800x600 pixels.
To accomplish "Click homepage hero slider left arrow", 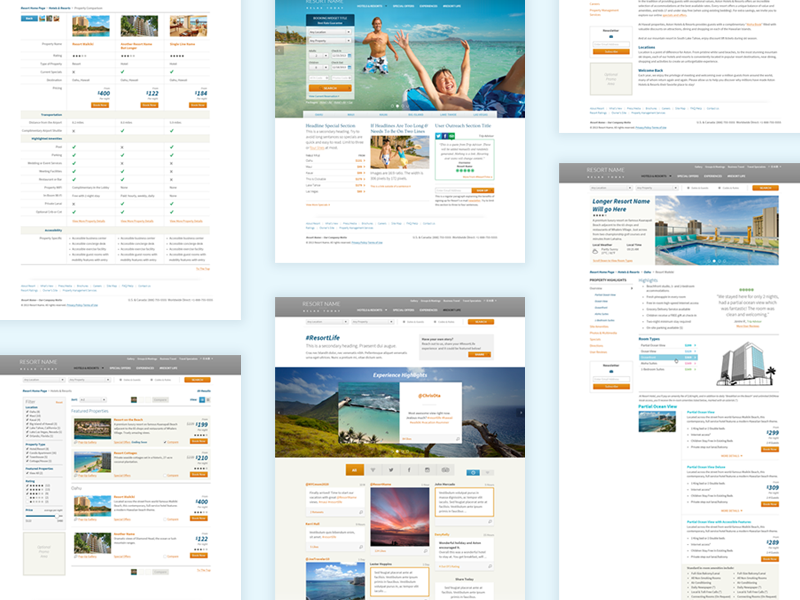I will 280,51.
